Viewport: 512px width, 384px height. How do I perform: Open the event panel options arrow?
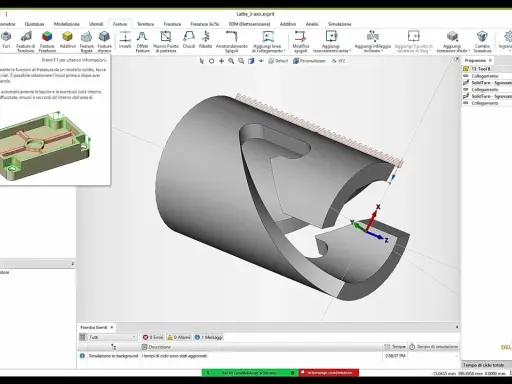[457, 327]
